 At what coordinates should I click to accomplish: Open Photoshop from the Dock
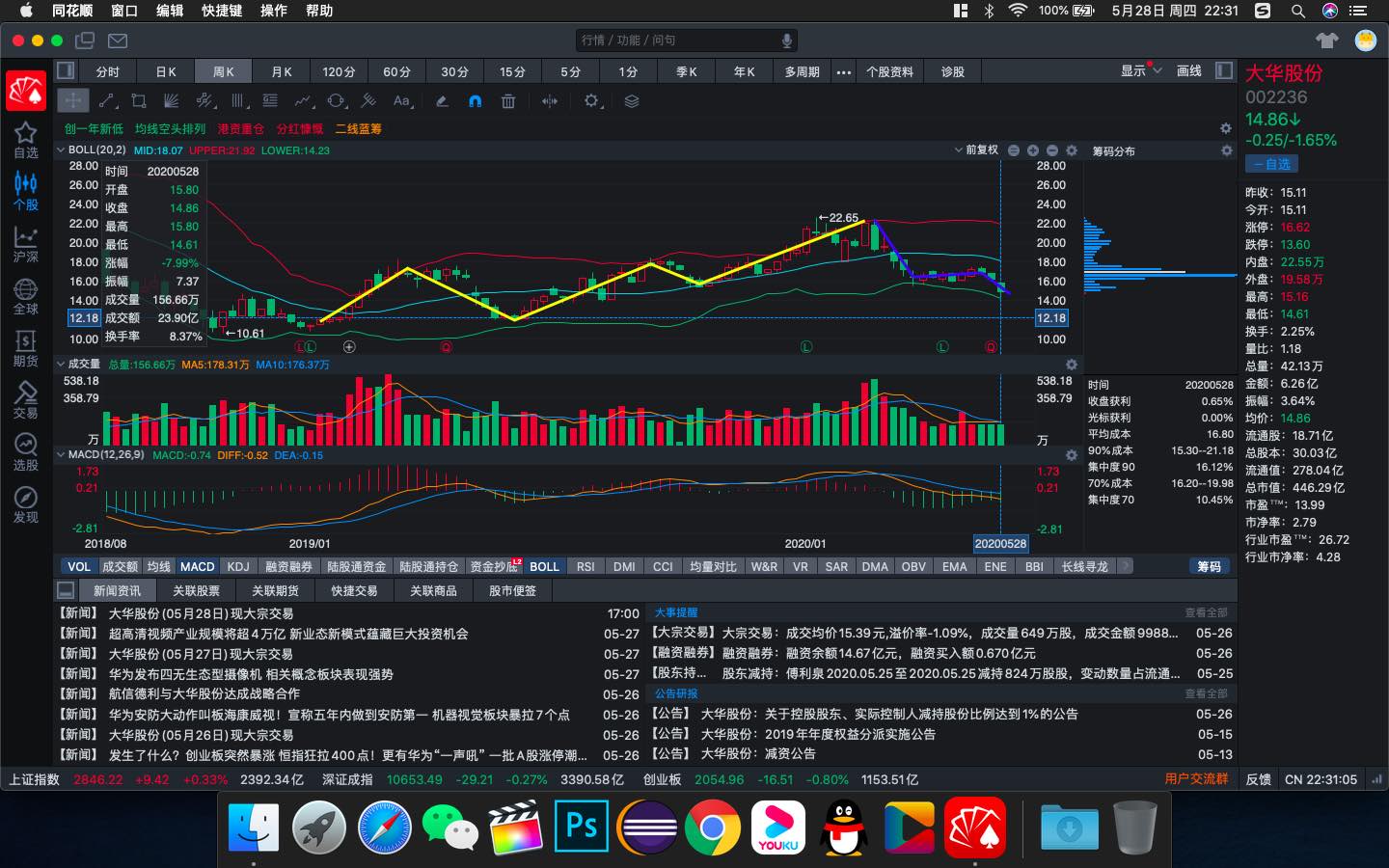tap(582, 827)
